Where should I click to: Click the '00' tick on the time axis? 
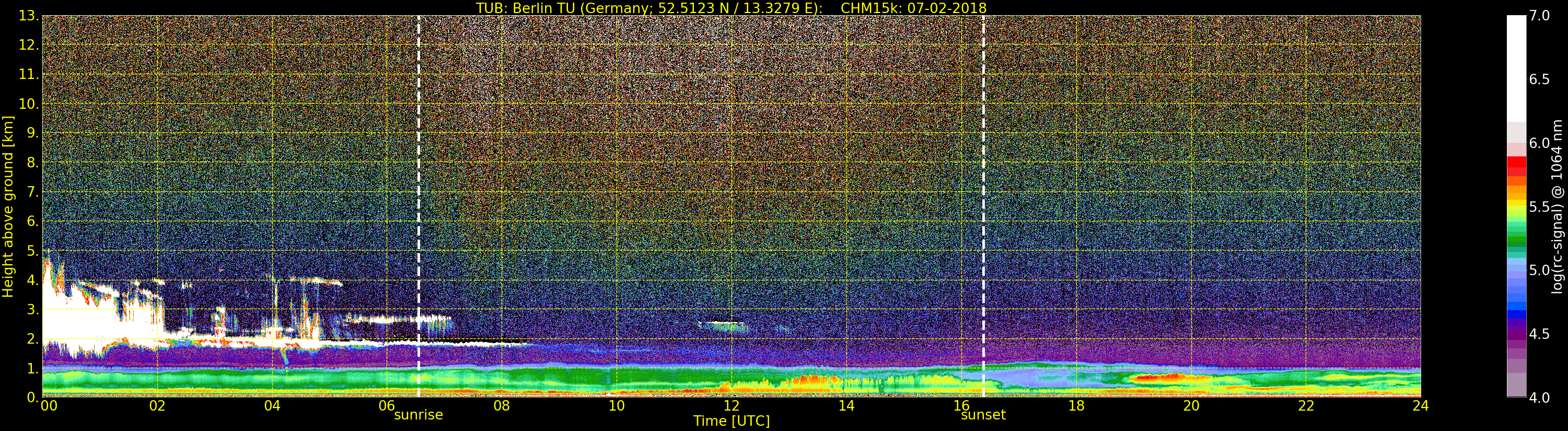tap(49, 406)
